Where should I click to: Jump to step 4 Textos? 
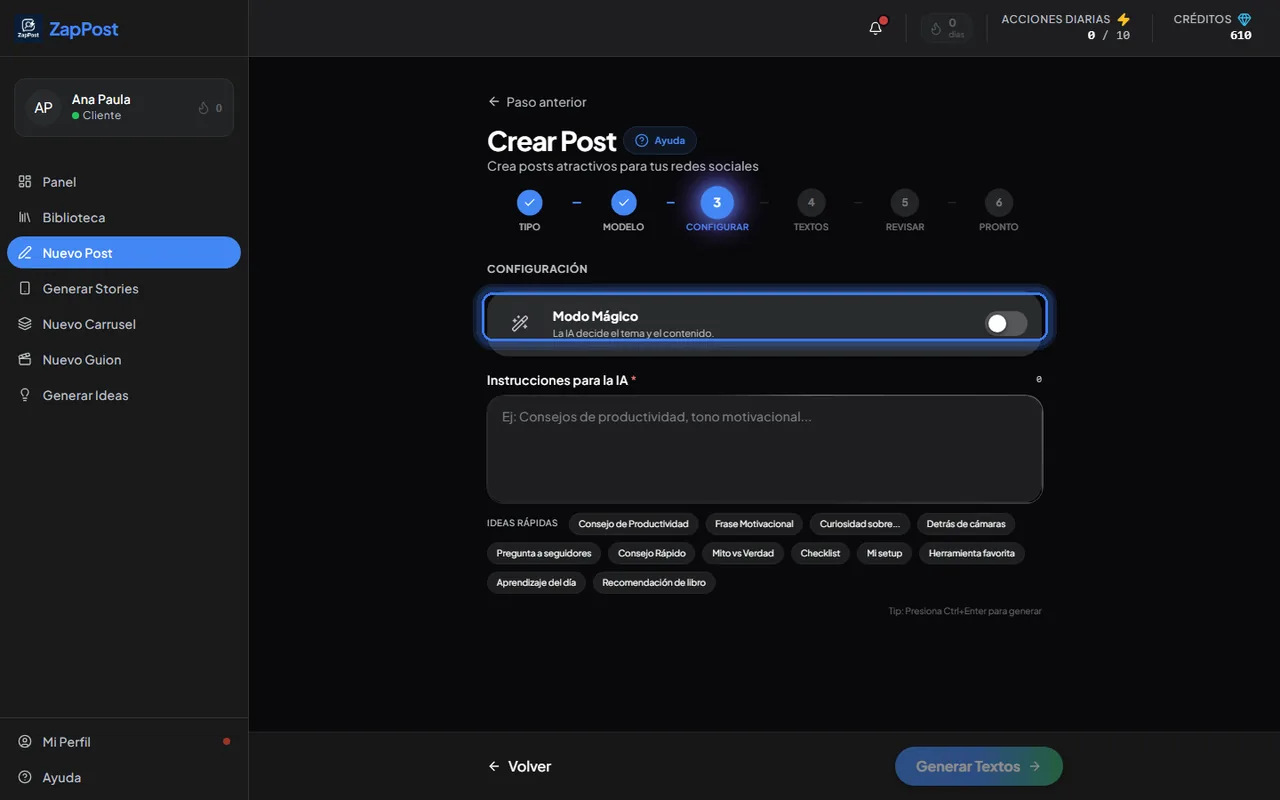pyautogui.click(x=811, y=202)
